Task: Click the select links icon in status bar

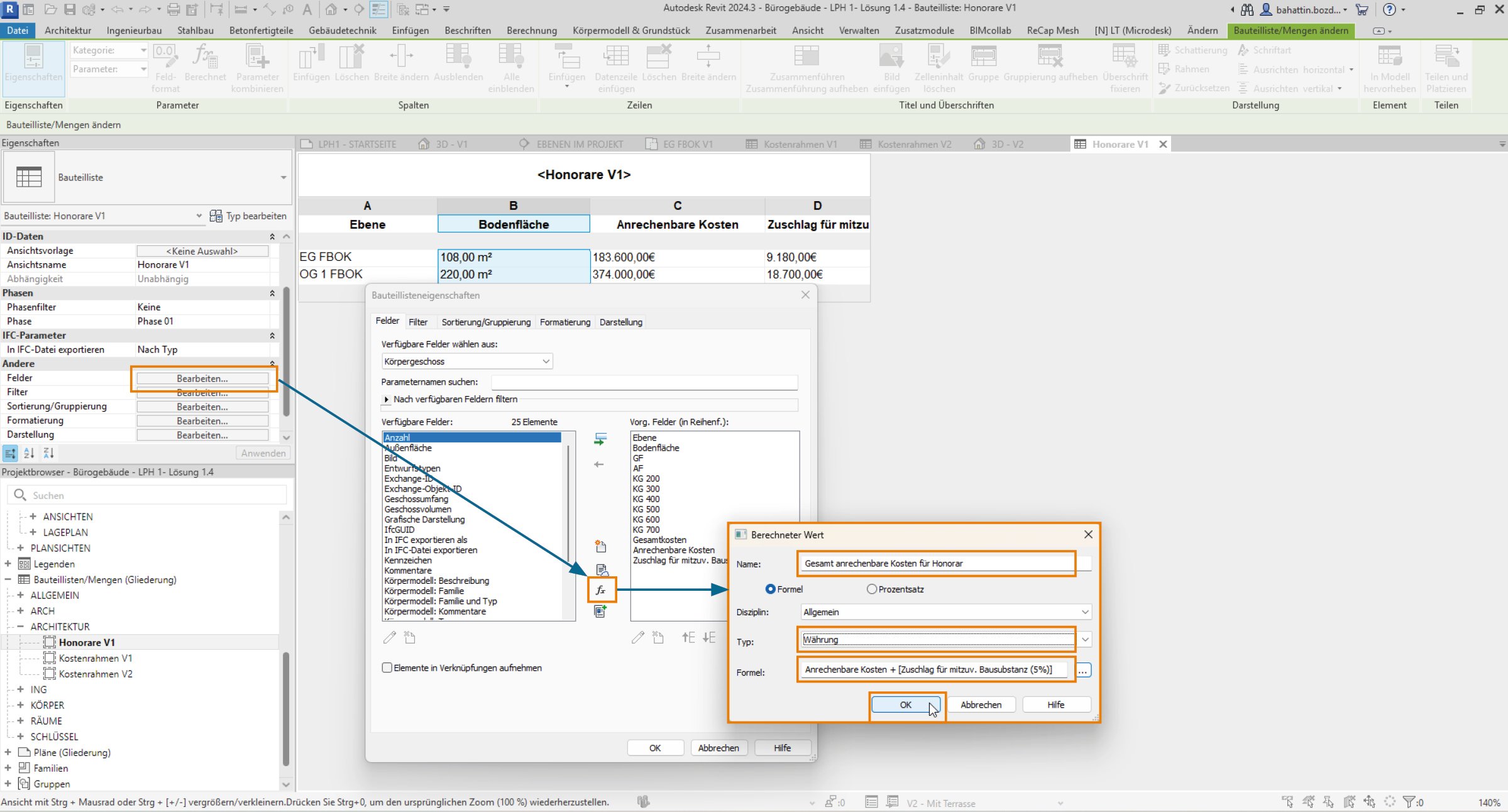Action: 1287,802
